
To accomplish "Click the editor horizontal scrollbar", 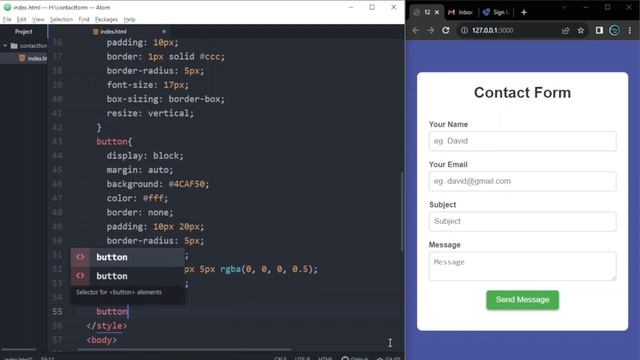I will click(184, 349).
